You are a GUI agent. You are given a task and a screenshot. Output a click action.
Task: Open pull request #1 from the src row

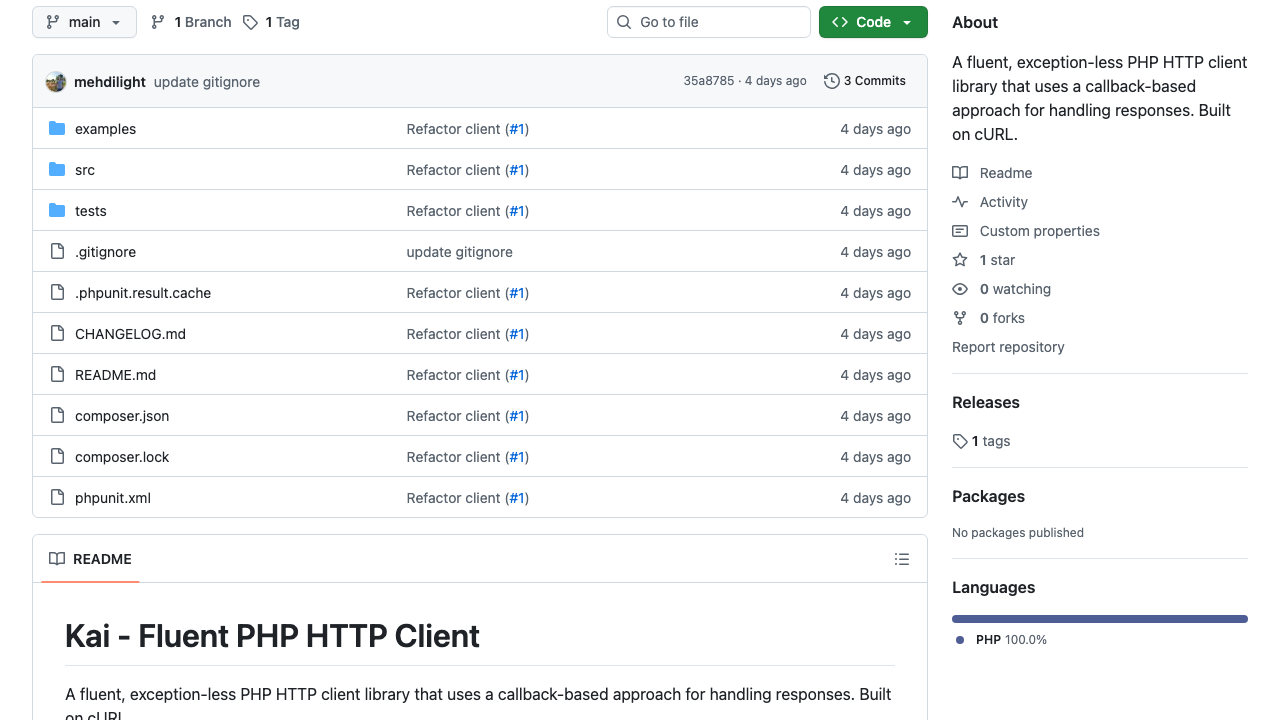click(x=517, y=170)
